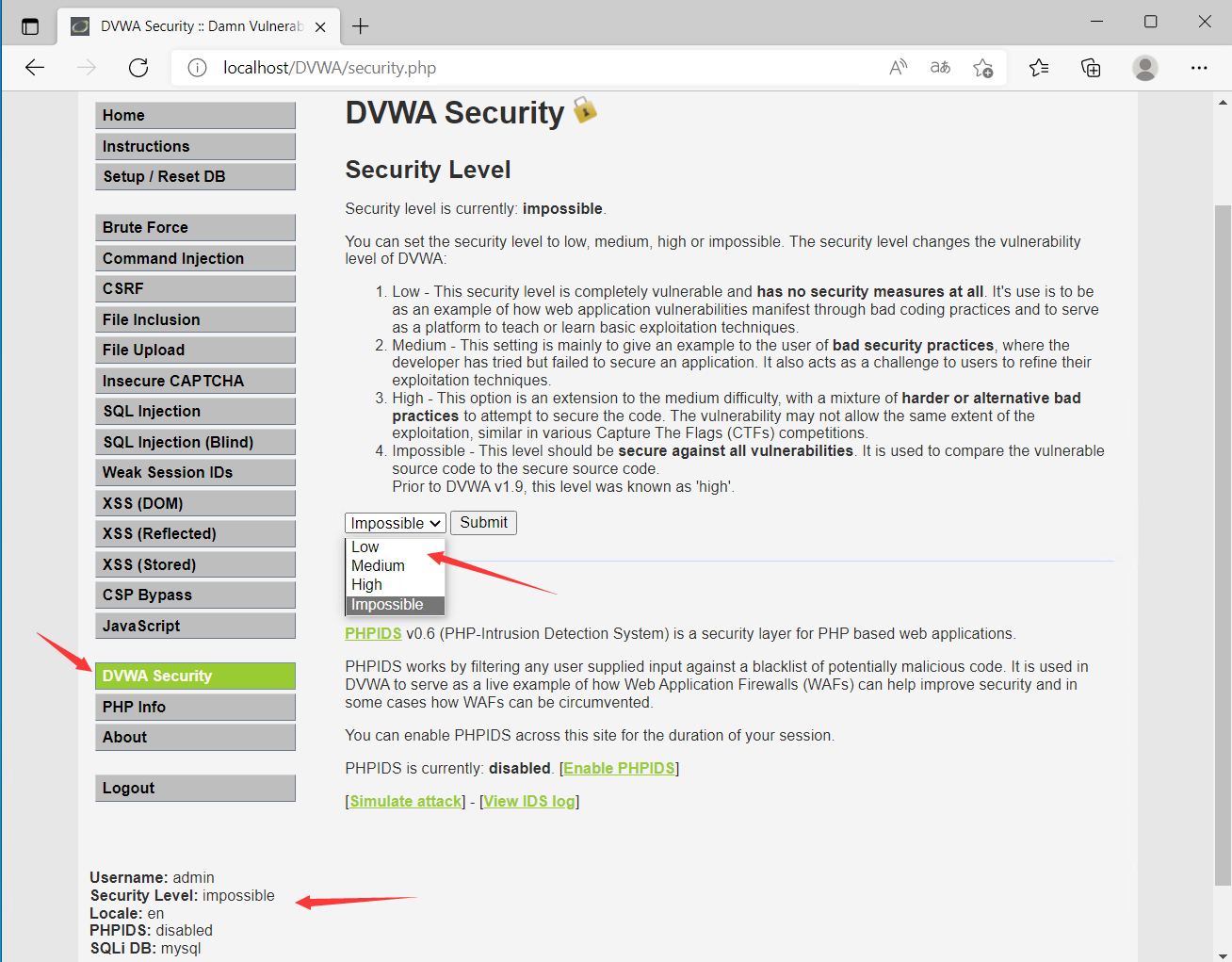Open the File Upload menu item

pyautogui.click(x=195, y=351)
